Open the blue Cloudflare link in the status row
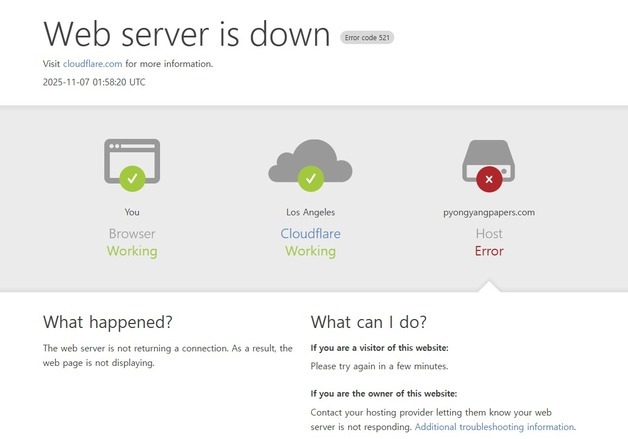The image size is (628, 439). coord(310,234)
